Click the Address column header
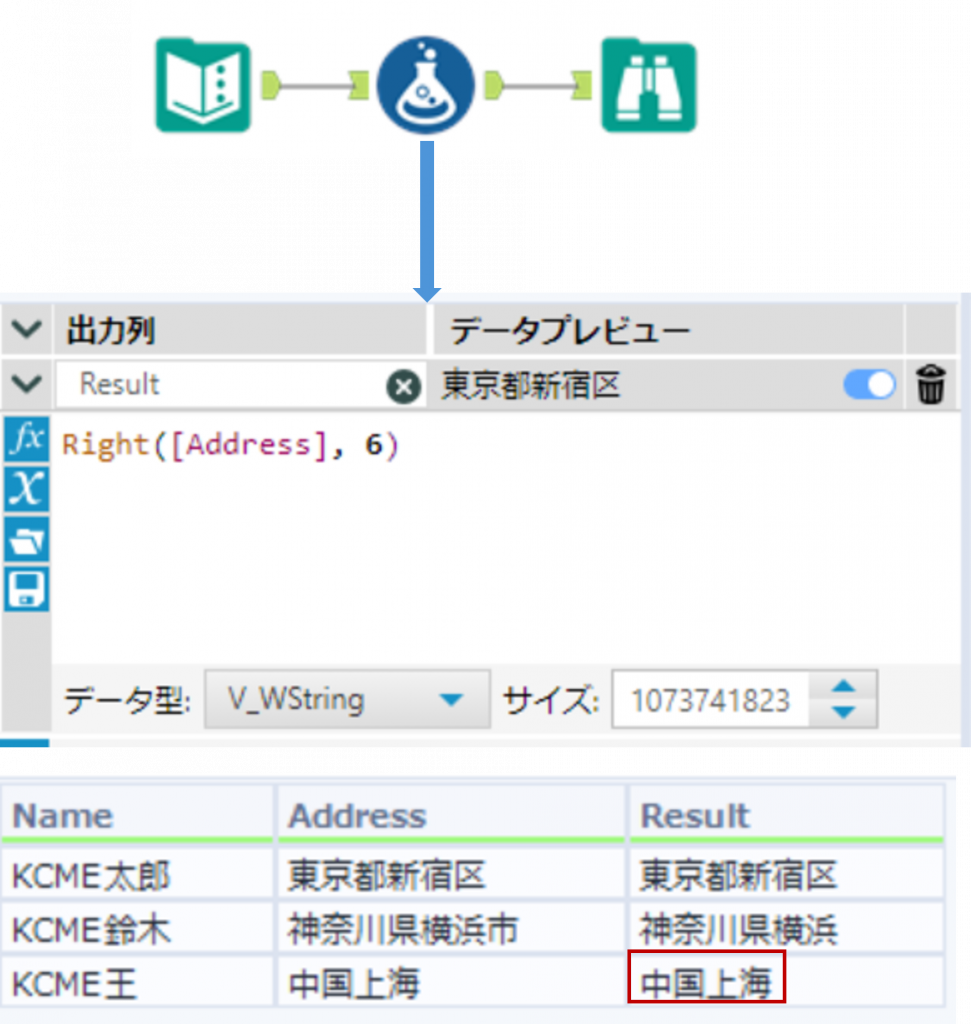Image resolution: width=971 pixels, height=1024 pixels. tap(357, 816)
